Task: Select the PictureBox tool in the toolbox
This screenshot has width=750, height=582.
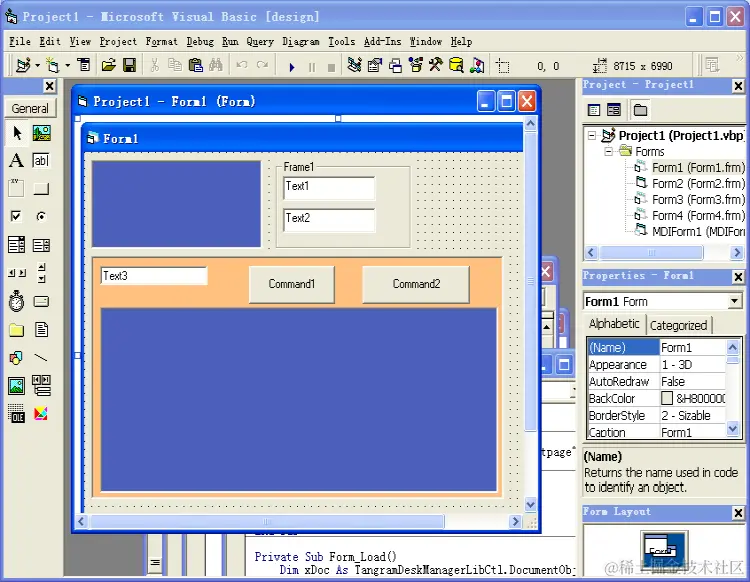Action: click(42, 133)
